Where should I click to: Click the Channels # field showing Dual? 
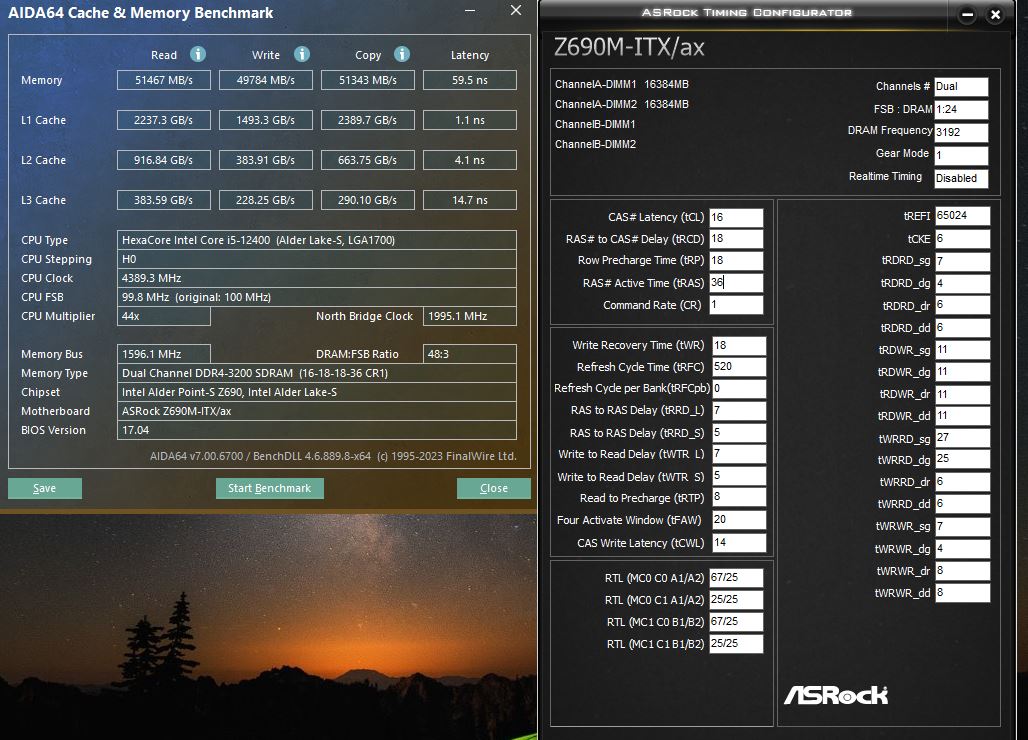961,87
